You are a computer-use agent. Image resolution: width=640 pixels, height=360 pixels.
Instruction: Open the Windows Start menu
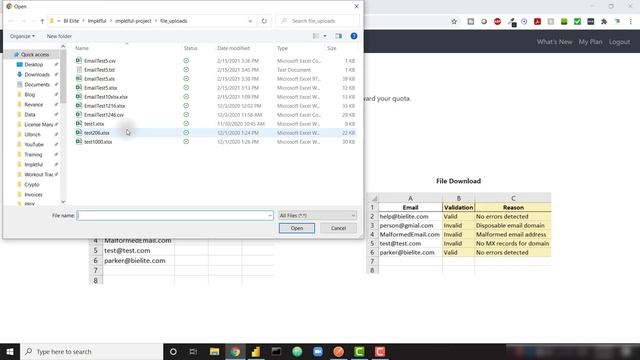point(10,351)
